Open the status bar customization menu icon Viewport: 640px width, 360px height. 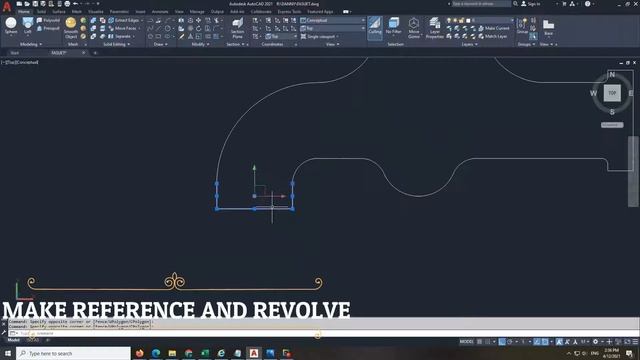pos(635,342)
